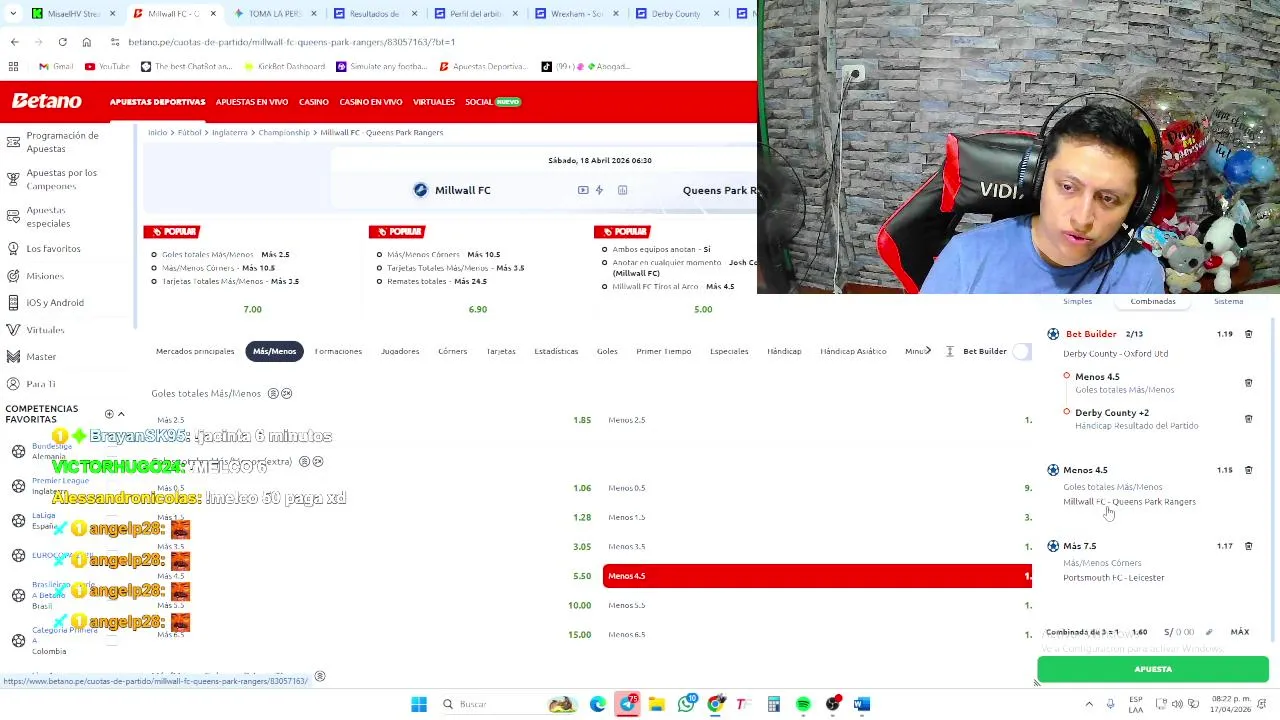Delete the Millwall Menos 4.5 bet

pyautogui.click(x=1248, y=470)
